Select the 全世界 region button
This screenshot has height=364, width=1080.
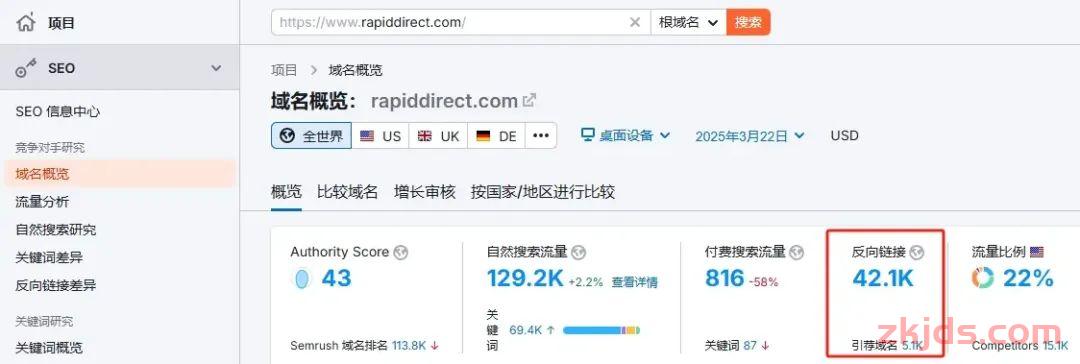(312, 136)
